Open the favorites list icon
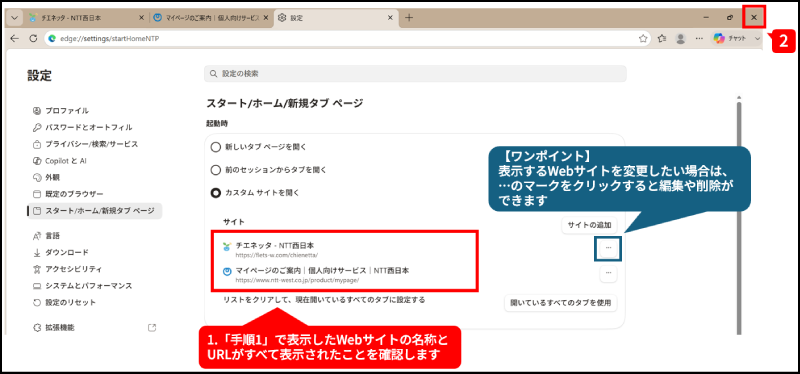The height and width of the screenshot is (374, 800). click(x=662, y=38)
